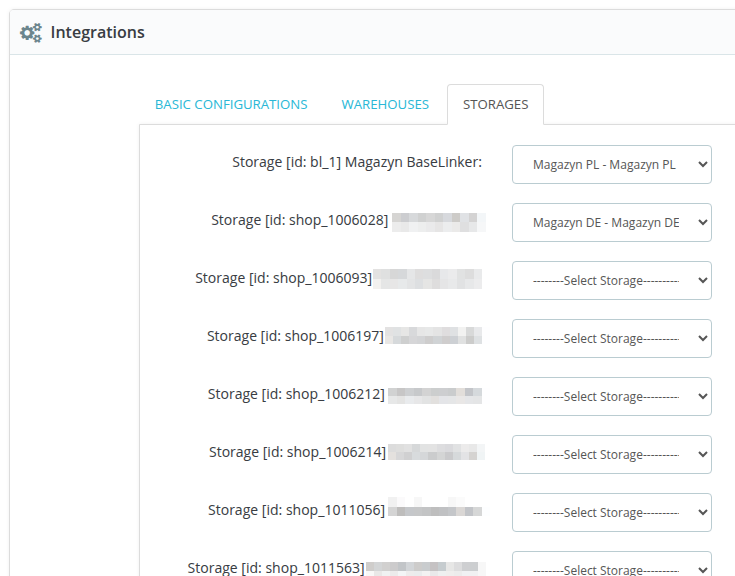
Task: Open storage dropdown for shop_1006093
Action: coord(611,281)
